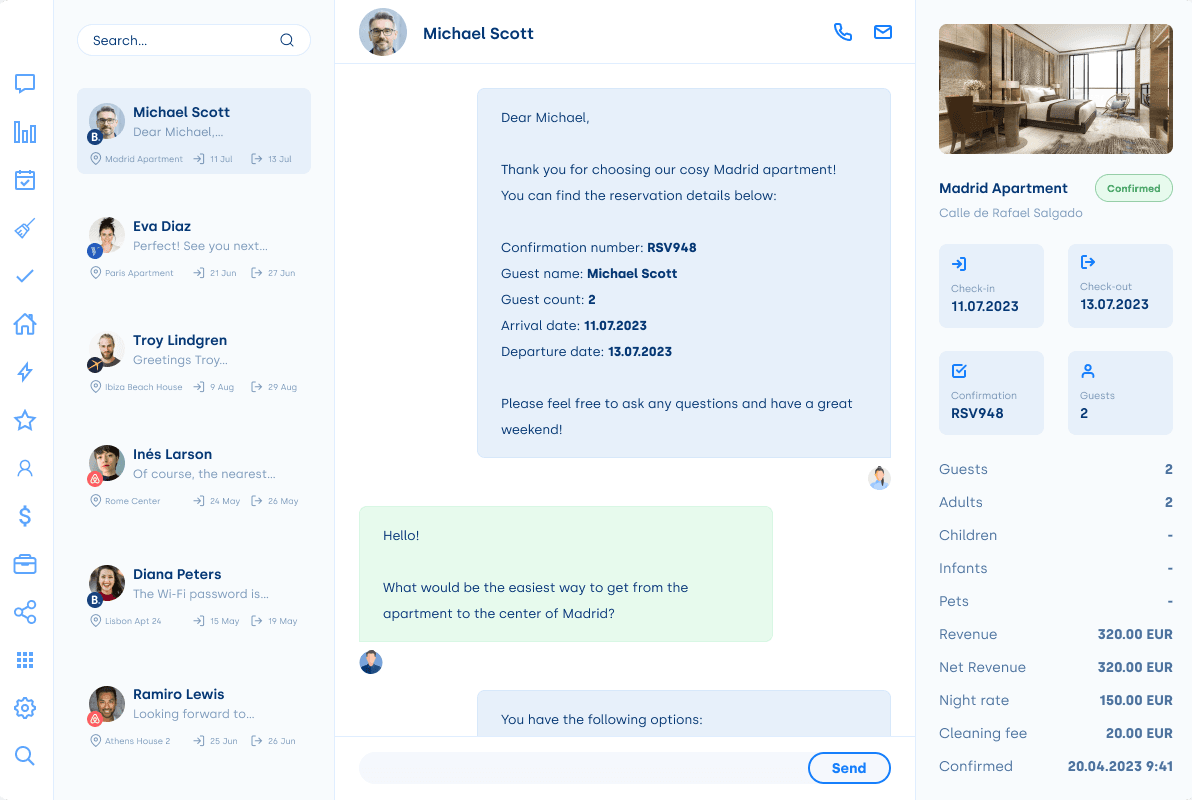This screenshot has height=800, width=1192.
Task: Open the calendar icon in left sidebar
Action: [25, 180]
